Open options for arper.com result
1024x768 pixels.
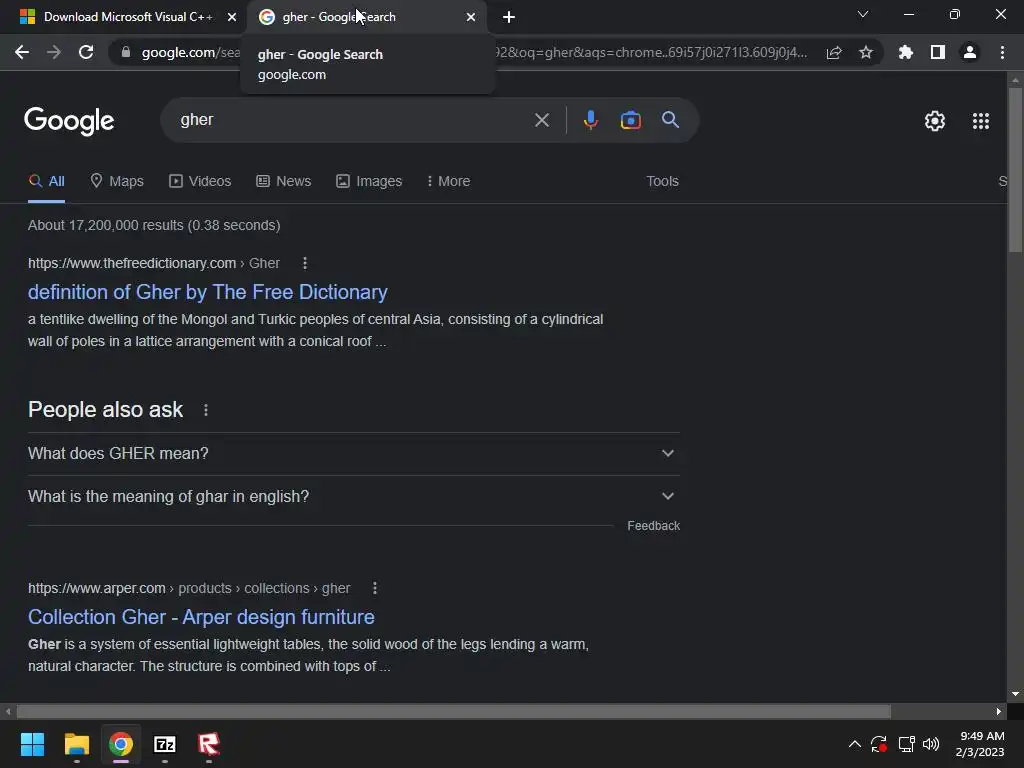pyautogui.click(x=375, y=588)
